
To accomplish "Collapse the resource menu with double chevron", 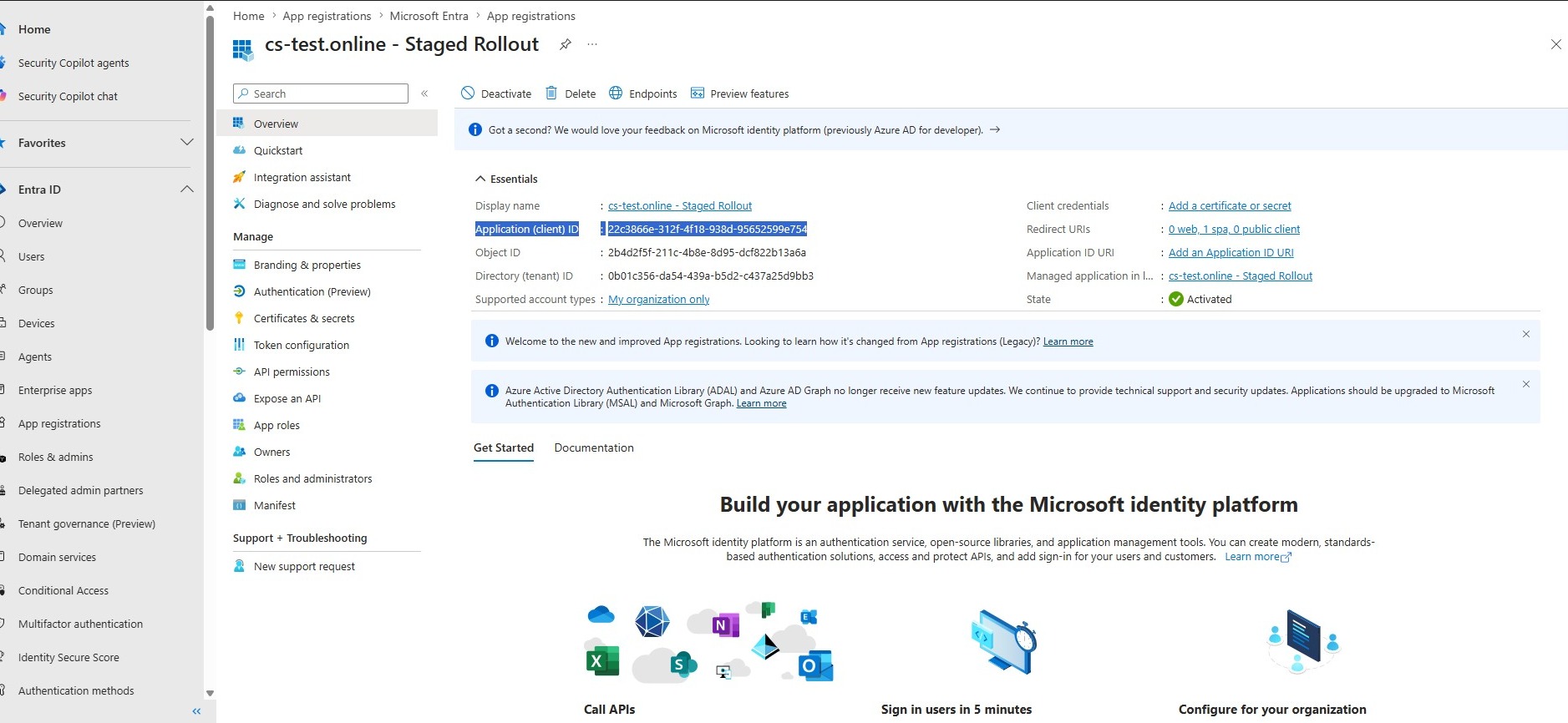I will (x=424, y=94).
